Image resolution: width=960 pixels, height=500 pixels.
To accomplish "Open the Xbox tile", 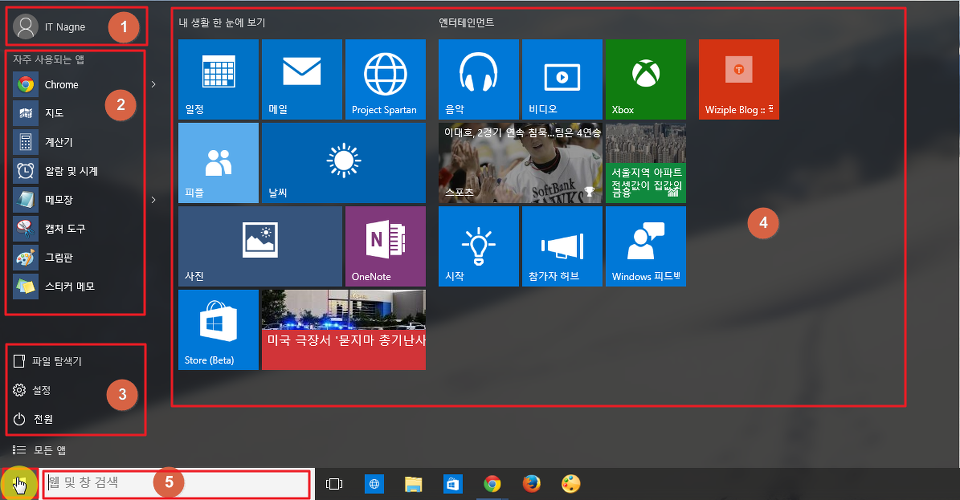I will (645, 80).
